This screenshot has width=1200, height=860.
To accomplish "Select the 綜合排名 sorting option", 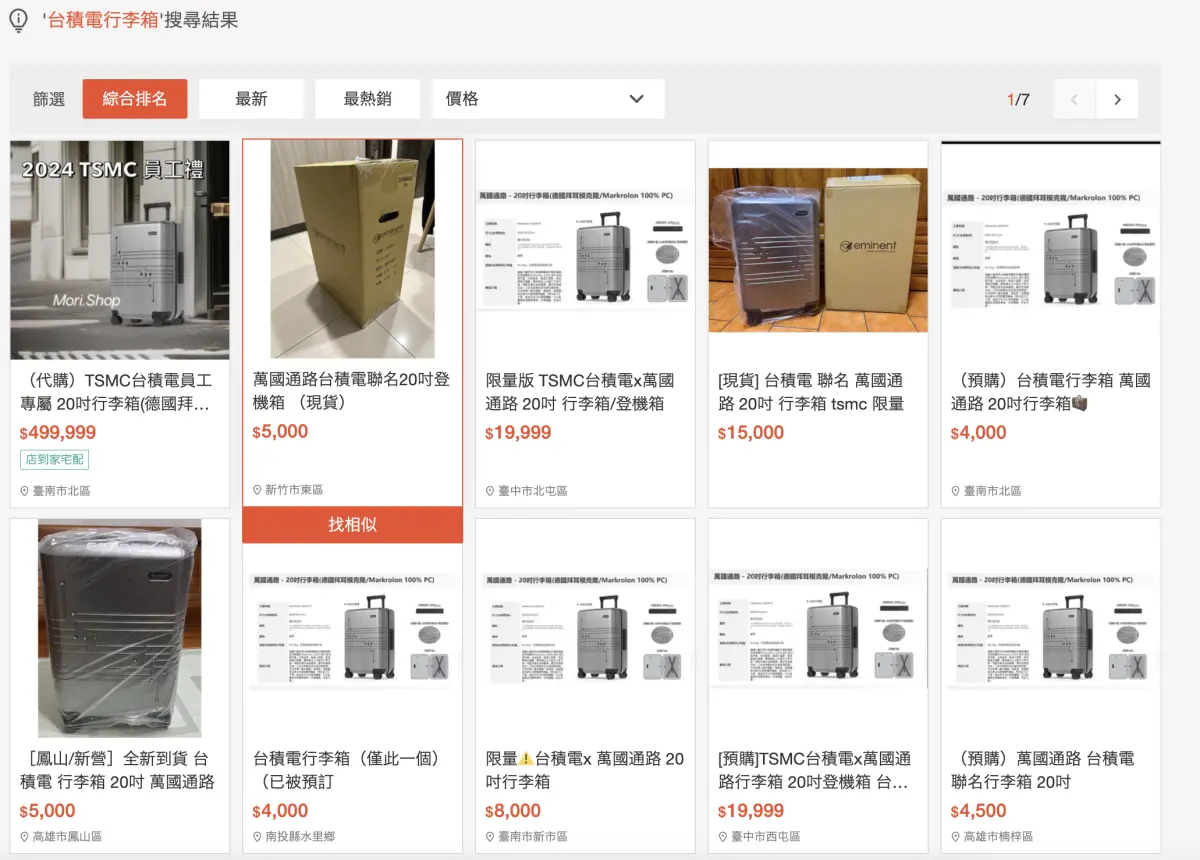I will (135, 98).
